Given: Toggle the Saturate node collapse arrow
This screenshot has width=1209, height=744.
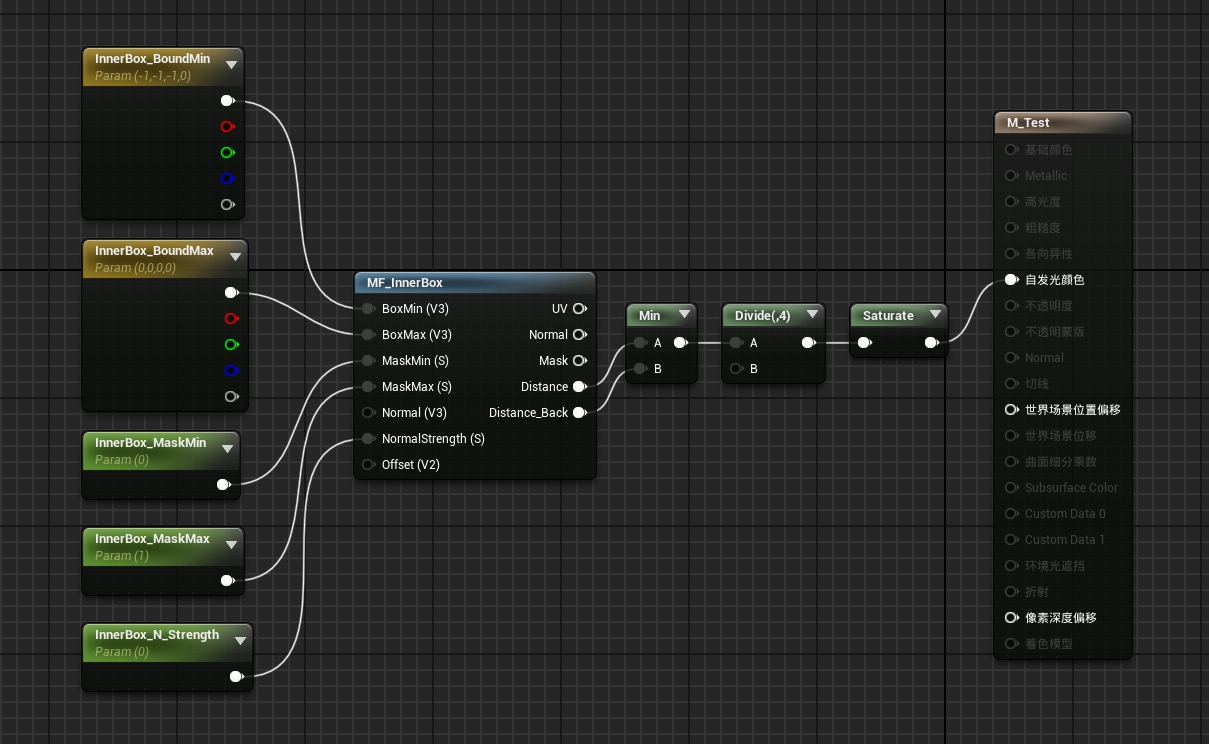Looking at the screenshot, I should click(x=935, y=315).
